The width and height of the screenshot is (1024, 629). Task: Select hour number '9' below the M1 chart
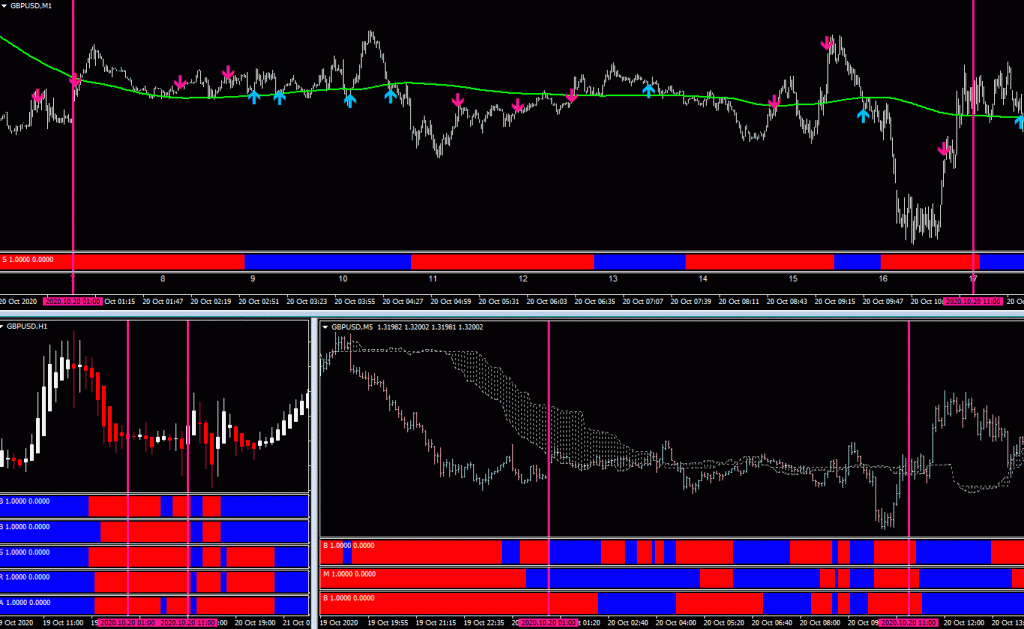pos(253,279)
